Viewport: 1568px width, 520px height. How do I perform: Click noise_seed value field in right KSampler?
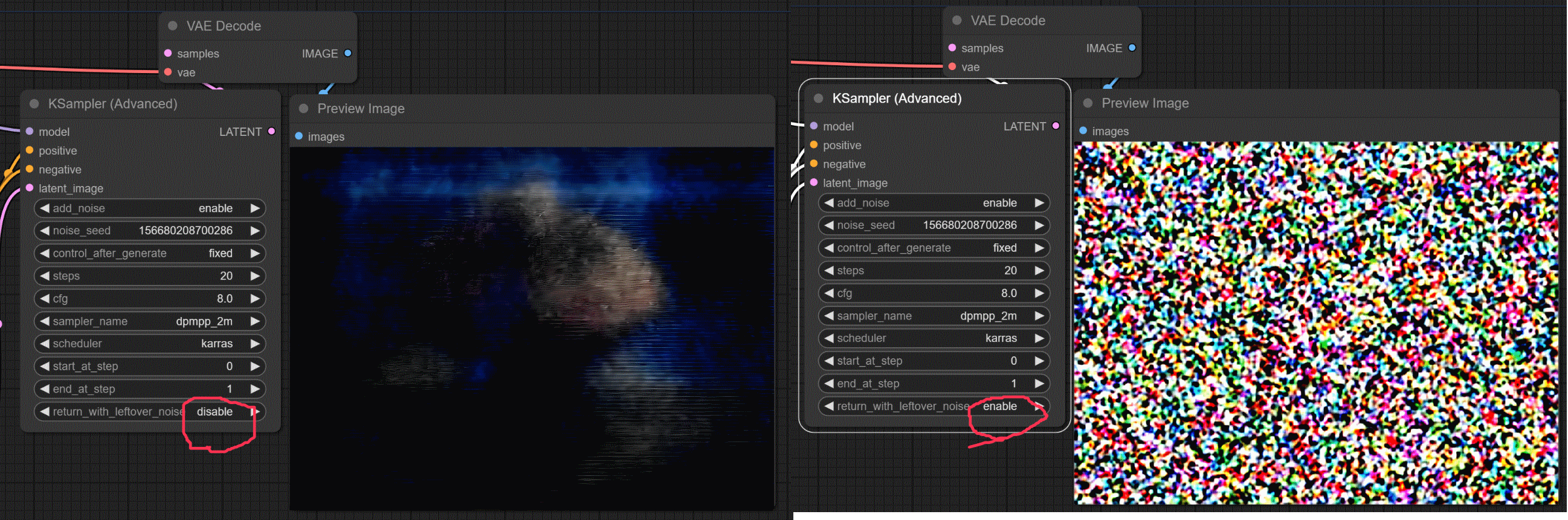pos(934,225)
